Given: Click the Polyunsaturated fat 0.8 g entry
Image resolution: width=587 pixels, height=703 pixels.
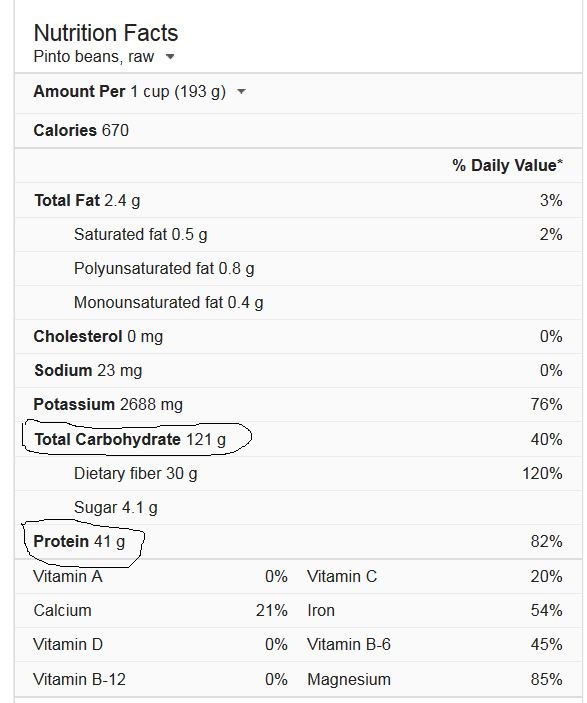Looking at the screenshot, I should click(x=164, y=269).
